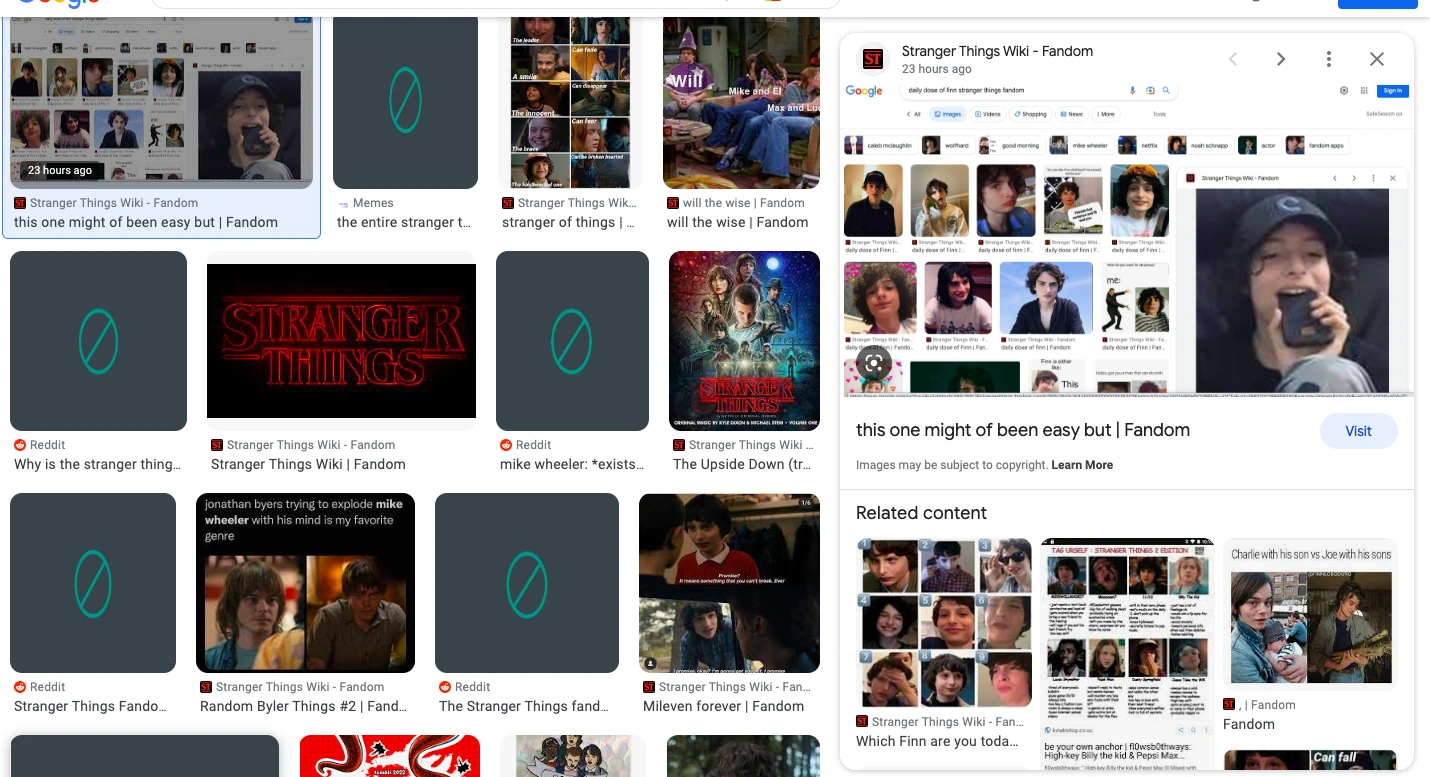This screenshot has width=1430, height=777.
Task: Open the Learn More copyright link
Action: (1082, 465)
